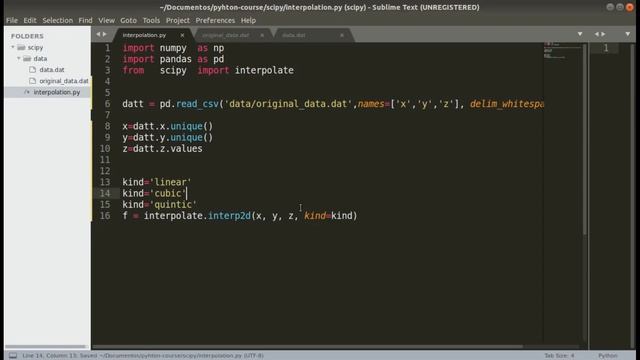Change Tab Size setting in status bar
Viewport: 640px width, 360px height.
tap(559, 356)
